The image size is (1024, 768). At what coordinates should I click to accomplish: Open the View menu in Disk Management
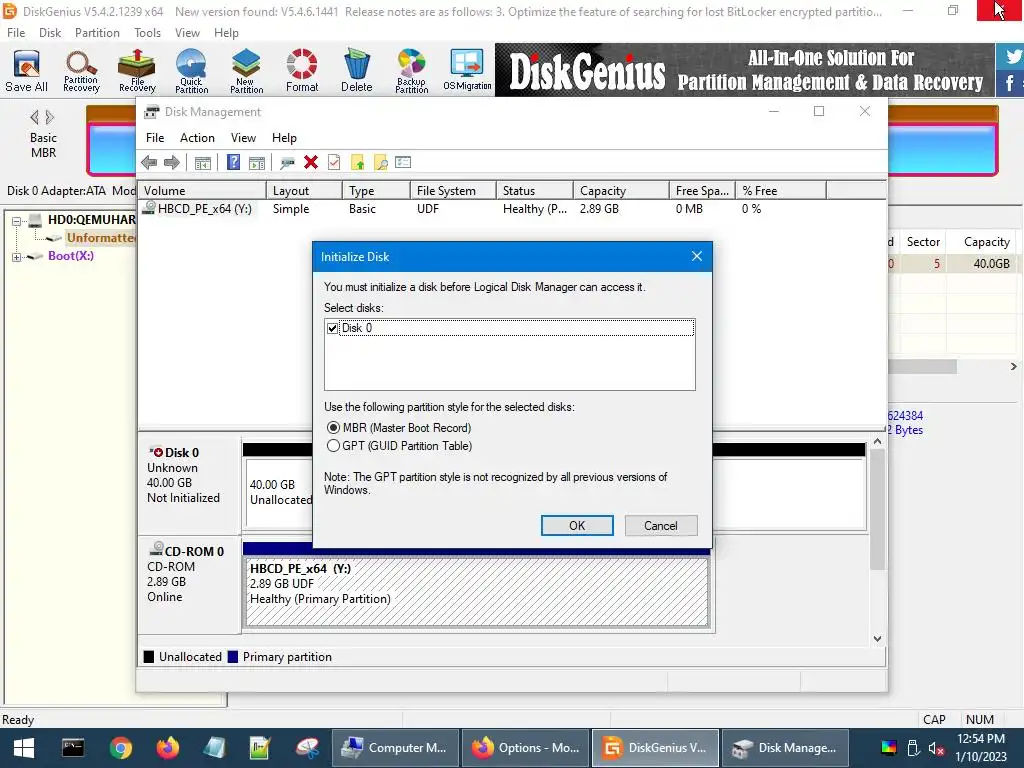[243, 138]
